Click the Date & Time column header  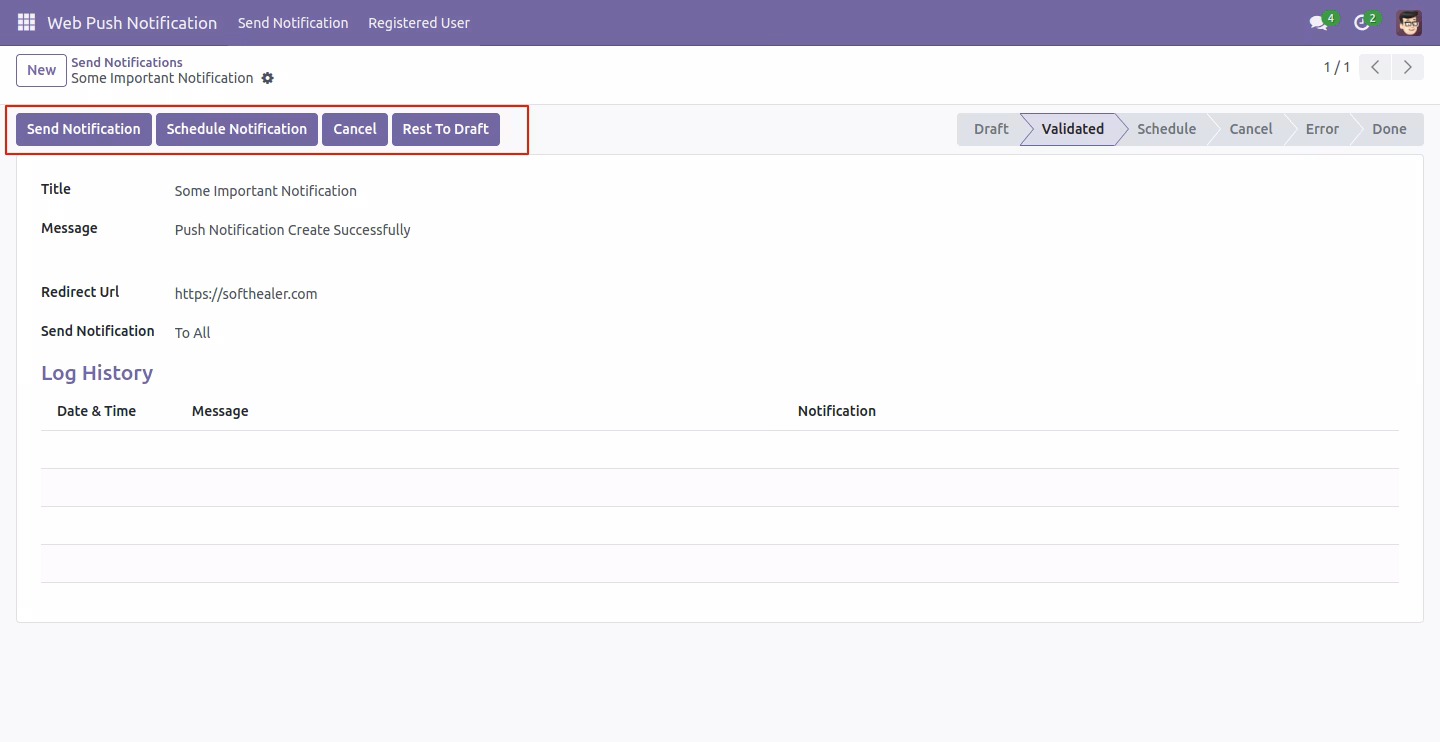coord(96,411)
